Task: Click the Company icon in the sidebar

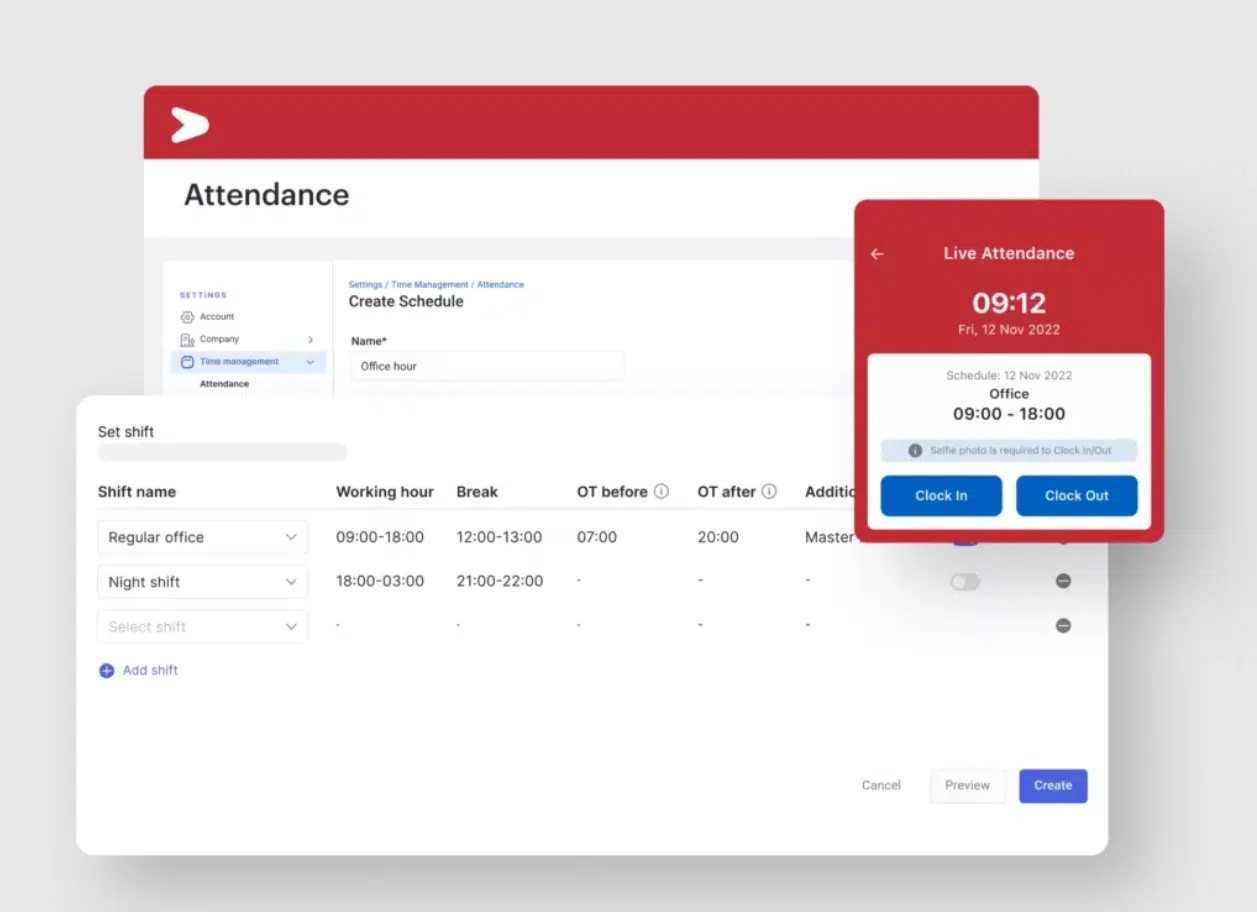Action: [187, 339]
